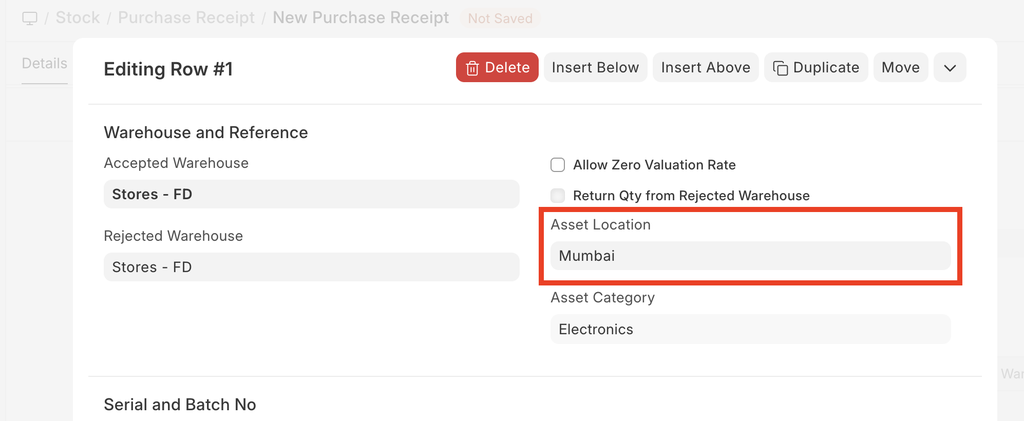Click the Insert Below button
This screenshot has width=1024, height=421.
(595, 67)
